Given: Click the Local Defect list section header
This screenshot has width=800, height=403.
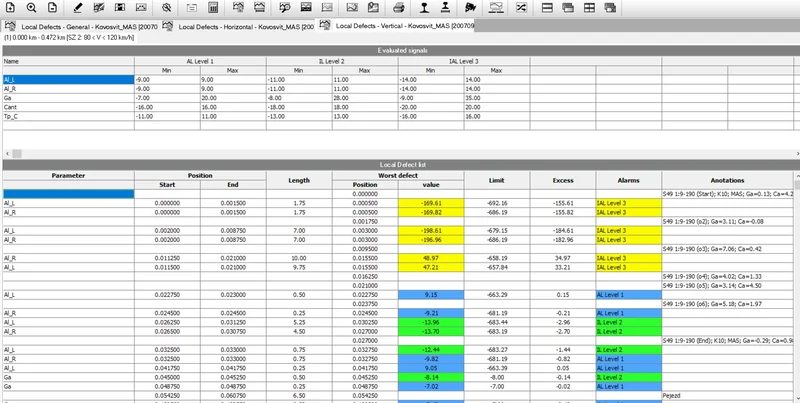Looking at the screenshot, I should point(401,165).
